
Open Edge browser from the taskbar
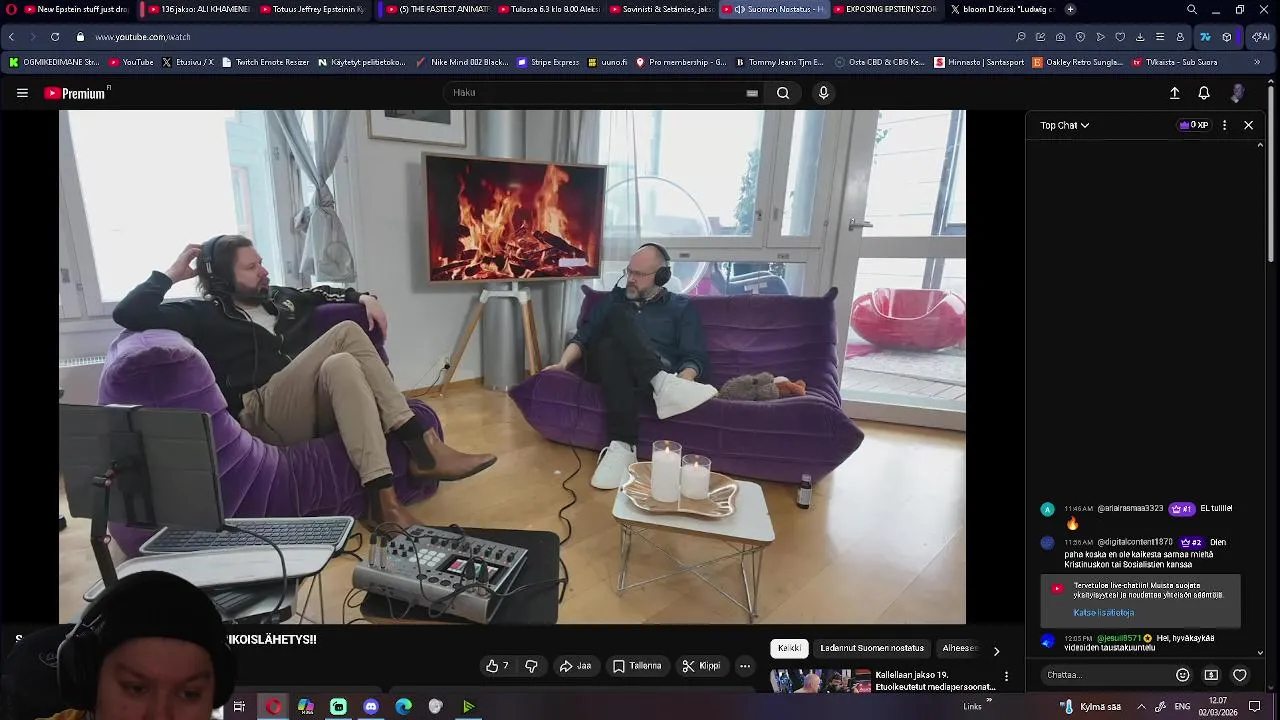403,706
